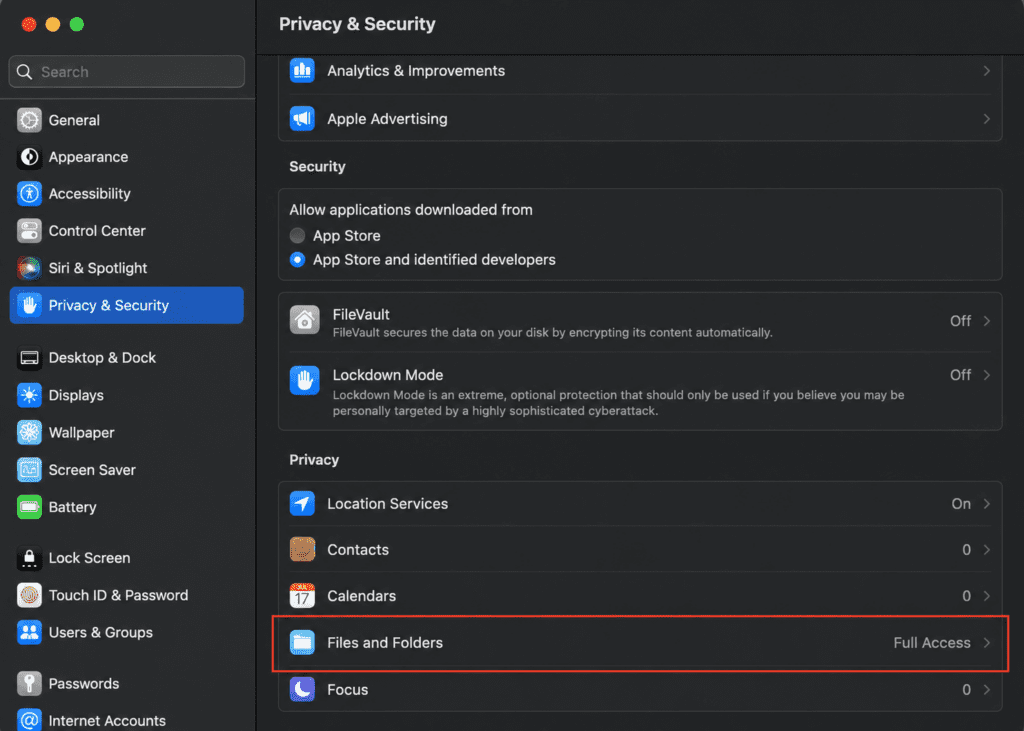The image size is (1024, 731).
Task: Click the Lockdown Mode description text
Action: tap(618, 402)
